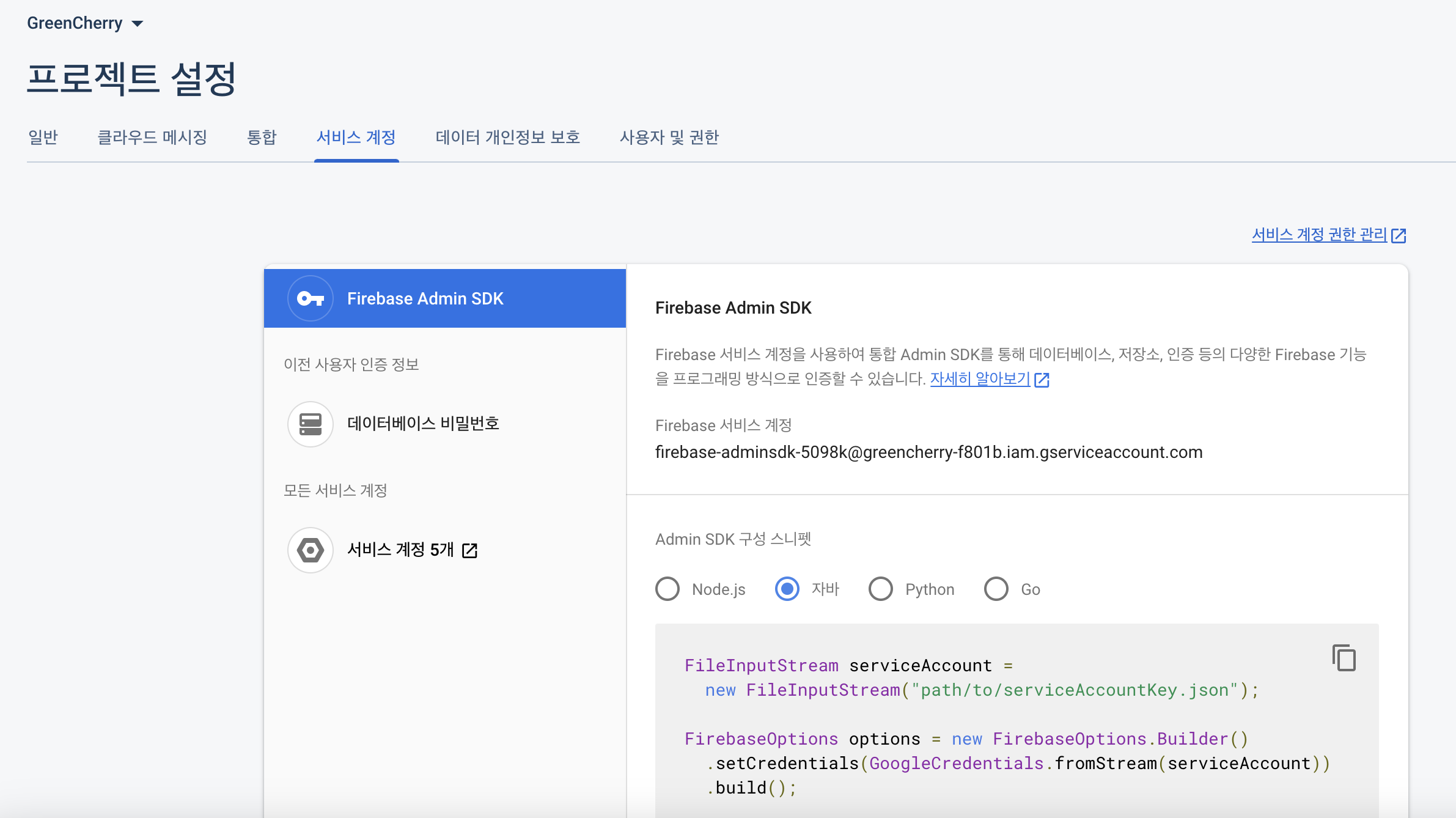Click the service account email address text
The width and height of the screenshot is (1456, 818).
pos(928,452)
